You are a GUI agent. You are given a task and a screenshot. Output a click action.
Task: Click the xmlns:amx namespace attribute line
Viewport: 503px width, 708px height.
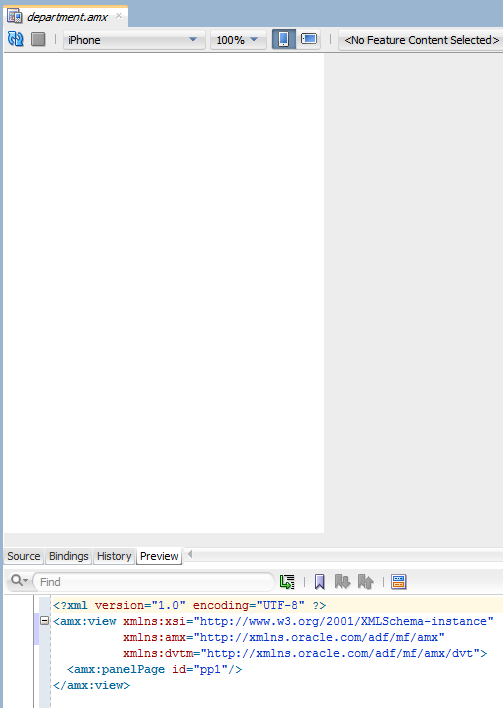(x=284, y=637)
